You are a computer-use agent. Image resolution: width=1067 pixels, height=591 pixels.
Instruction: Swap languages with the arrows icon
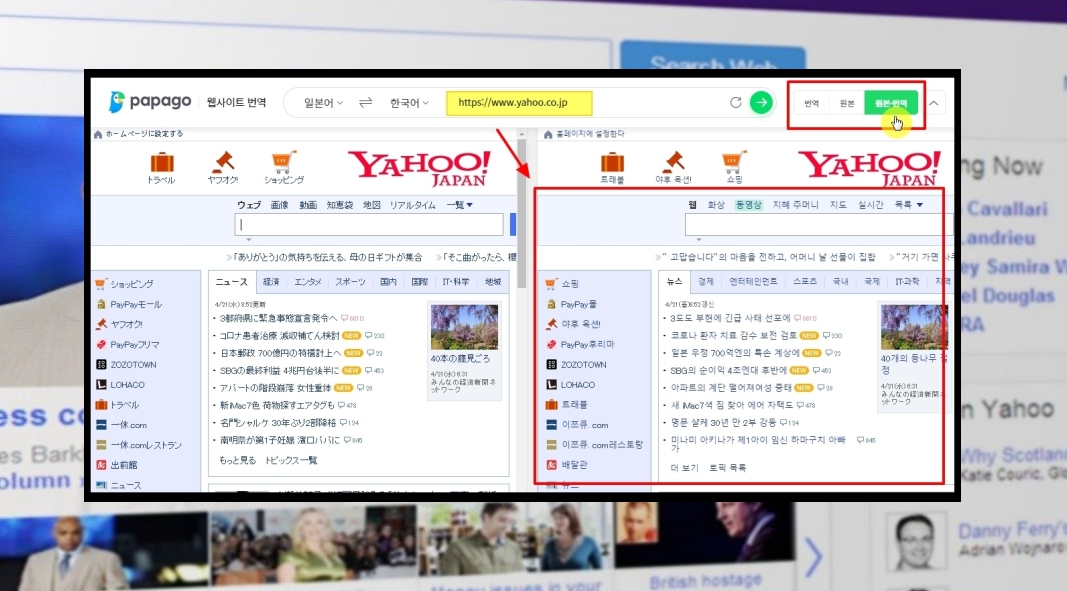click(x=365, y=103)
